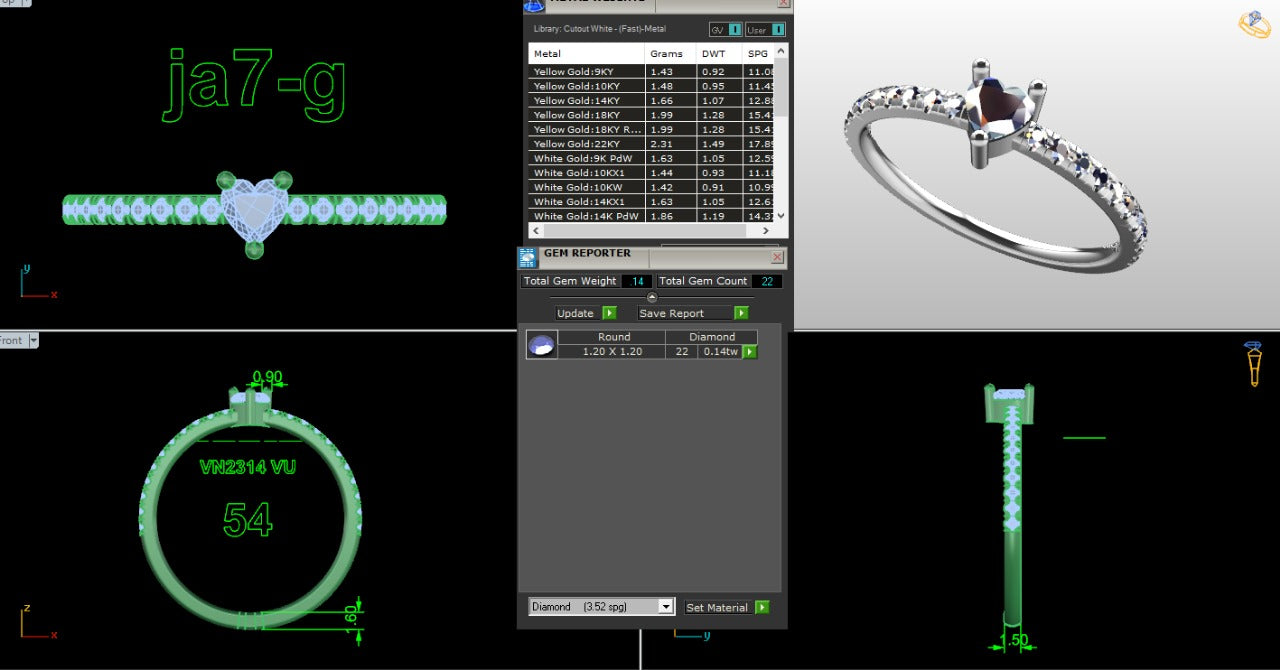Collapse the Gem Reporter summary with round arrow
Viewport: 1280px width, 670px height.
tap(652, 297)
